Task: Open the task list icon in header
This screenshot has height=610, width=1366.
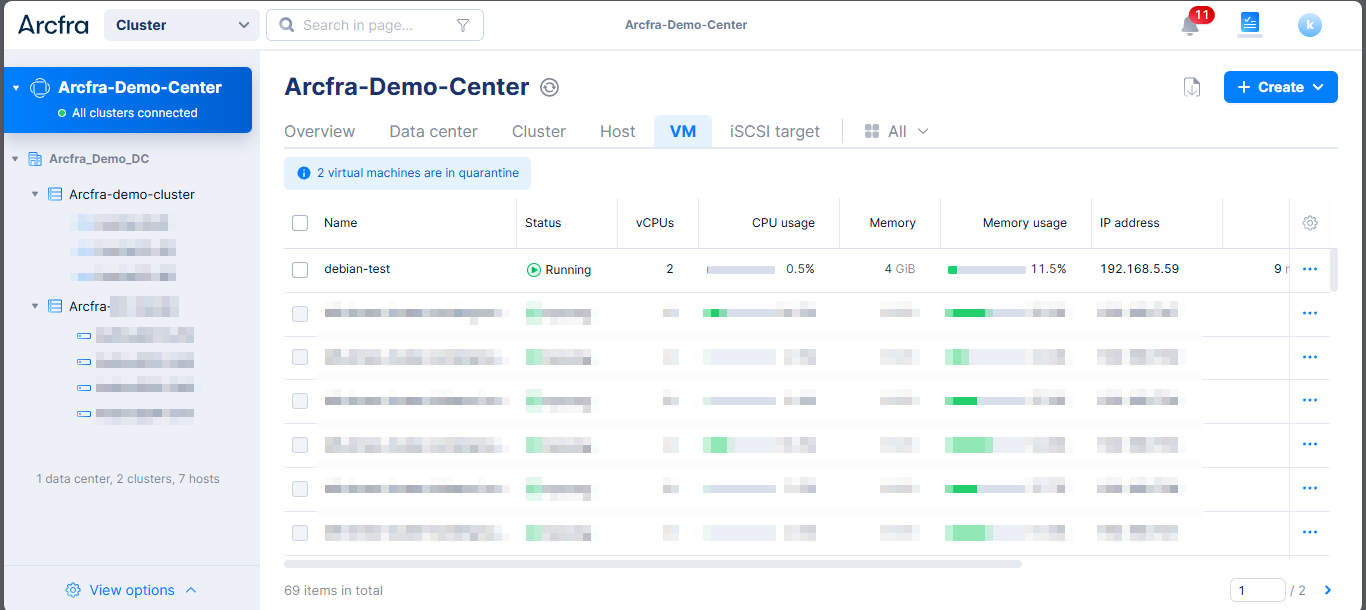Action: pos(1249,23)
